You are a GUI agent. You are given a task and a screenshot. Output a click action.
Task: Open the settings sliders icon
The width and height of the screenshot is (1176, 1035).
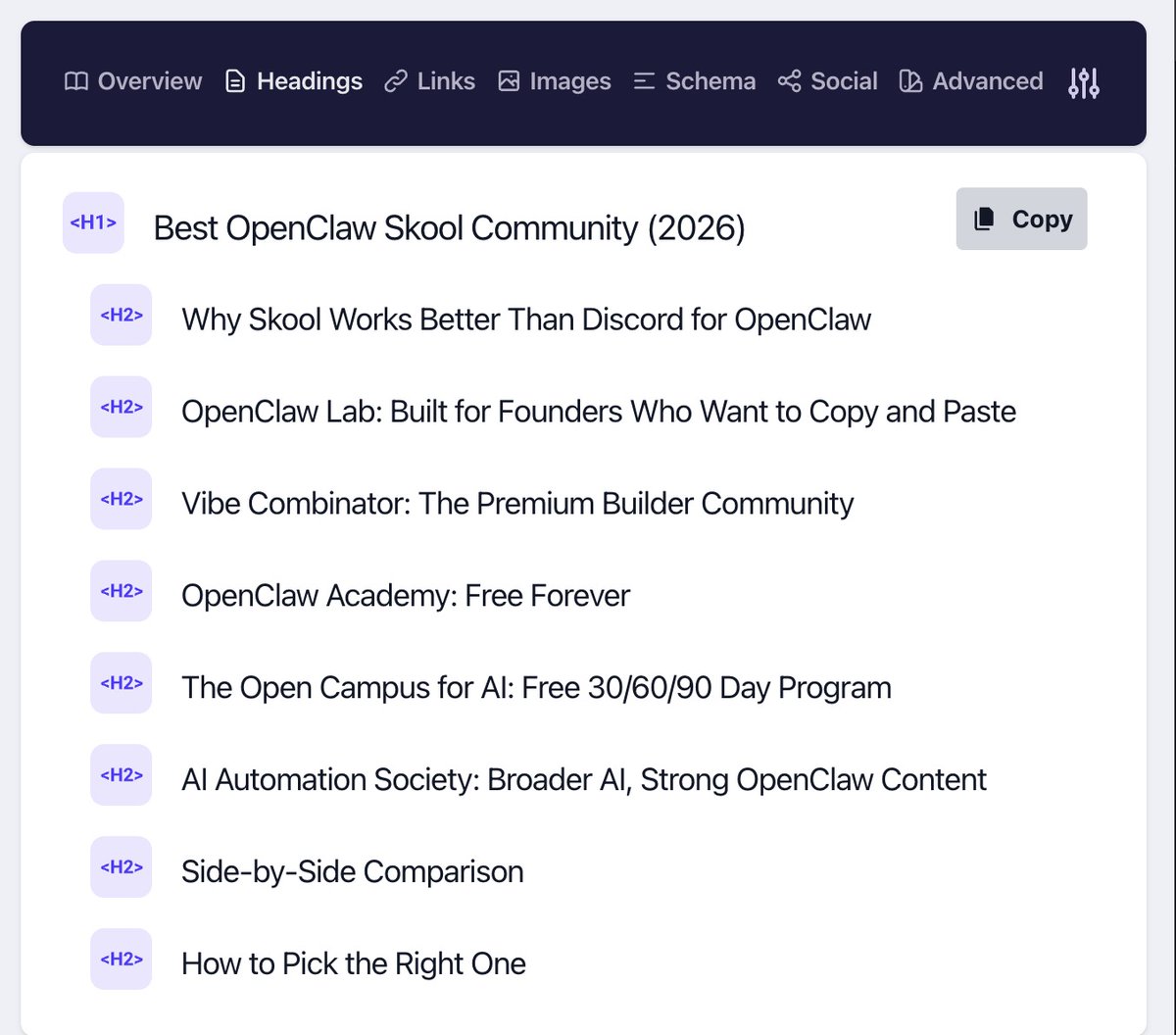point(1084,82)
